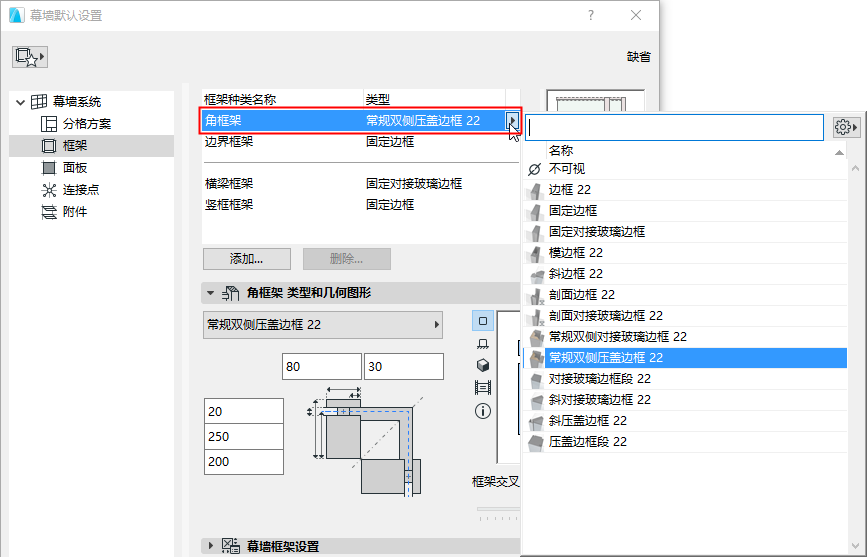Click the 对接玻璃边框段 22 profile icon

[x=536, y=380]
